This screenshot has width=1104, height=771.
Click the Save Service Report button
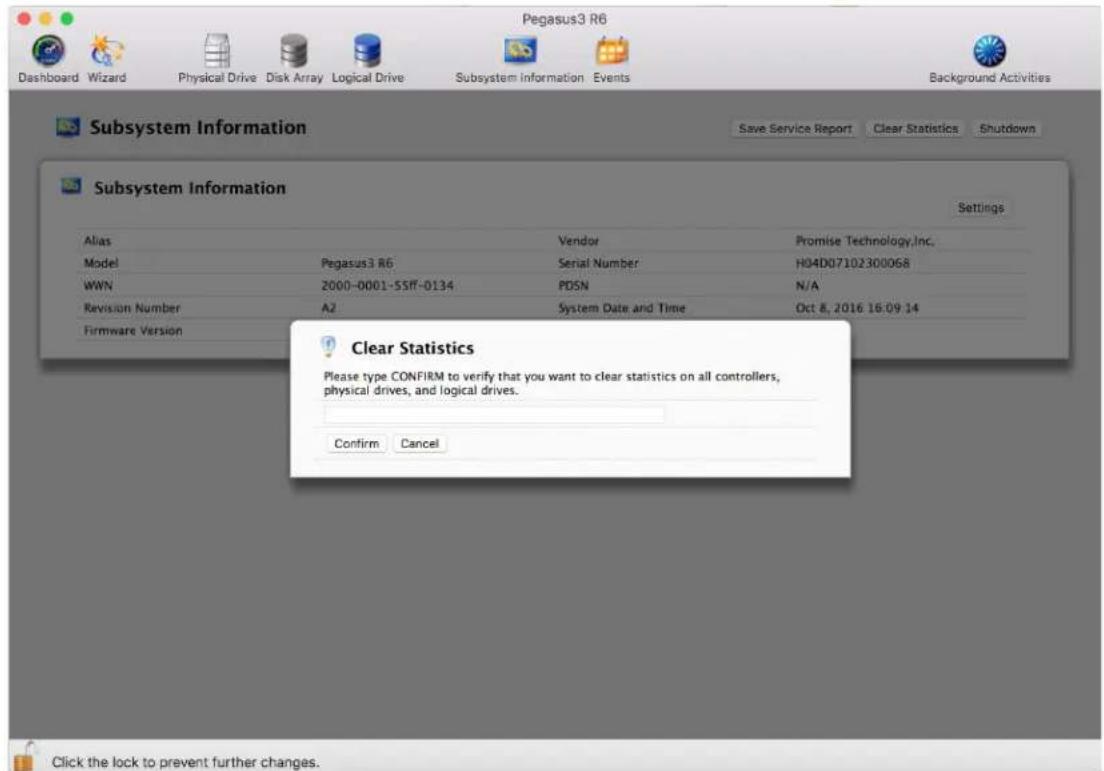point(795,129)
